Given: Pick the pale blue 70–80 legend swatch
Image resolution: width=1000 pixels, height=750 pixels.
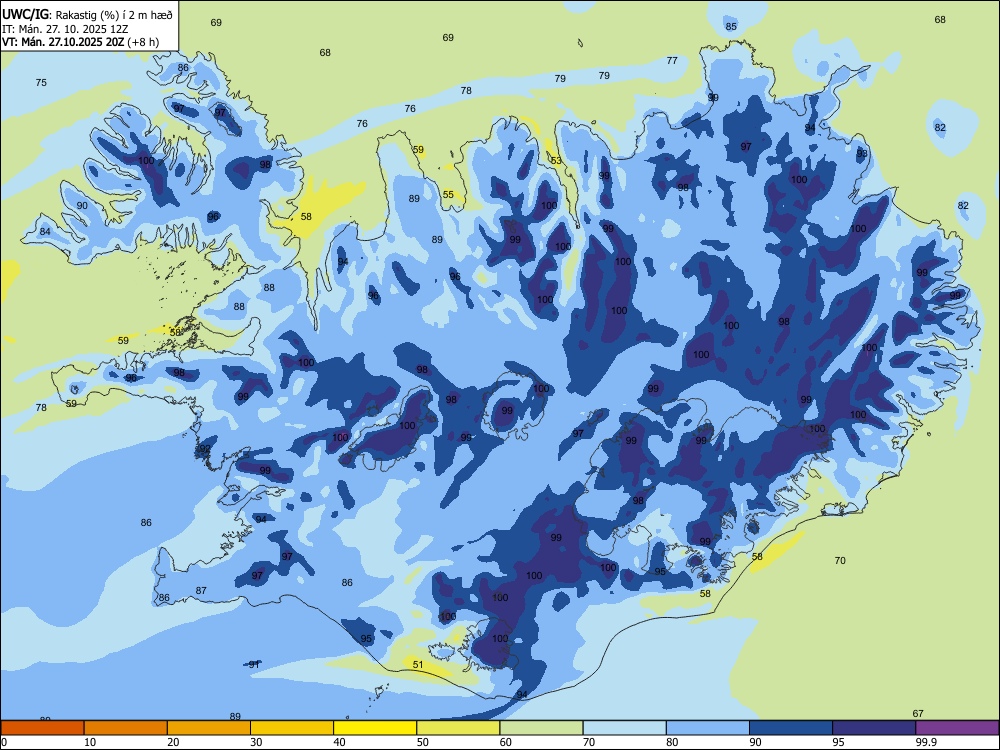Looking at the screenshot, I should point(625,728).
